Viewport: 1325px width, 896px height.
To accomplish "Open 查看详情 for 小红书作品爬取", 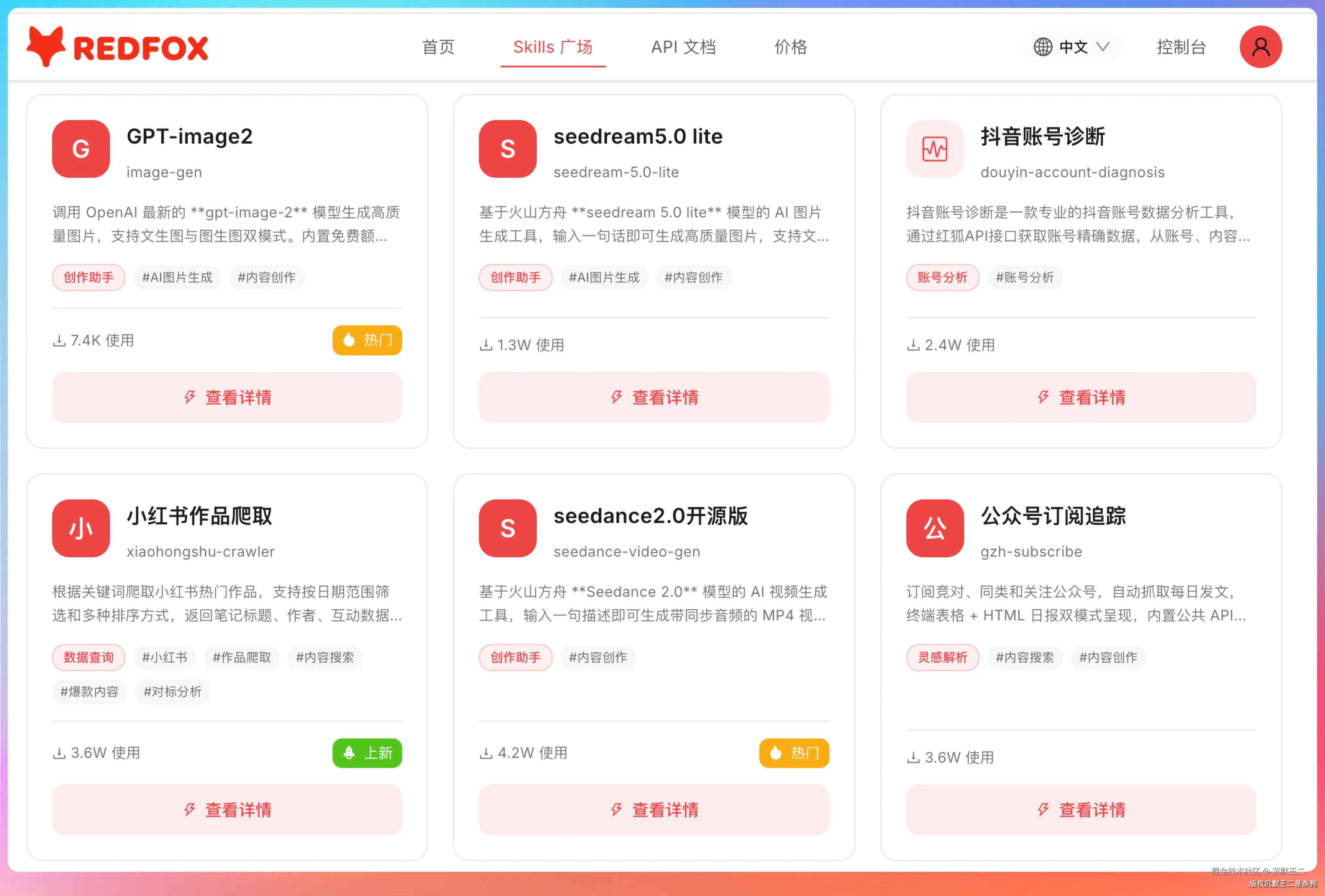I will point(227,810).
